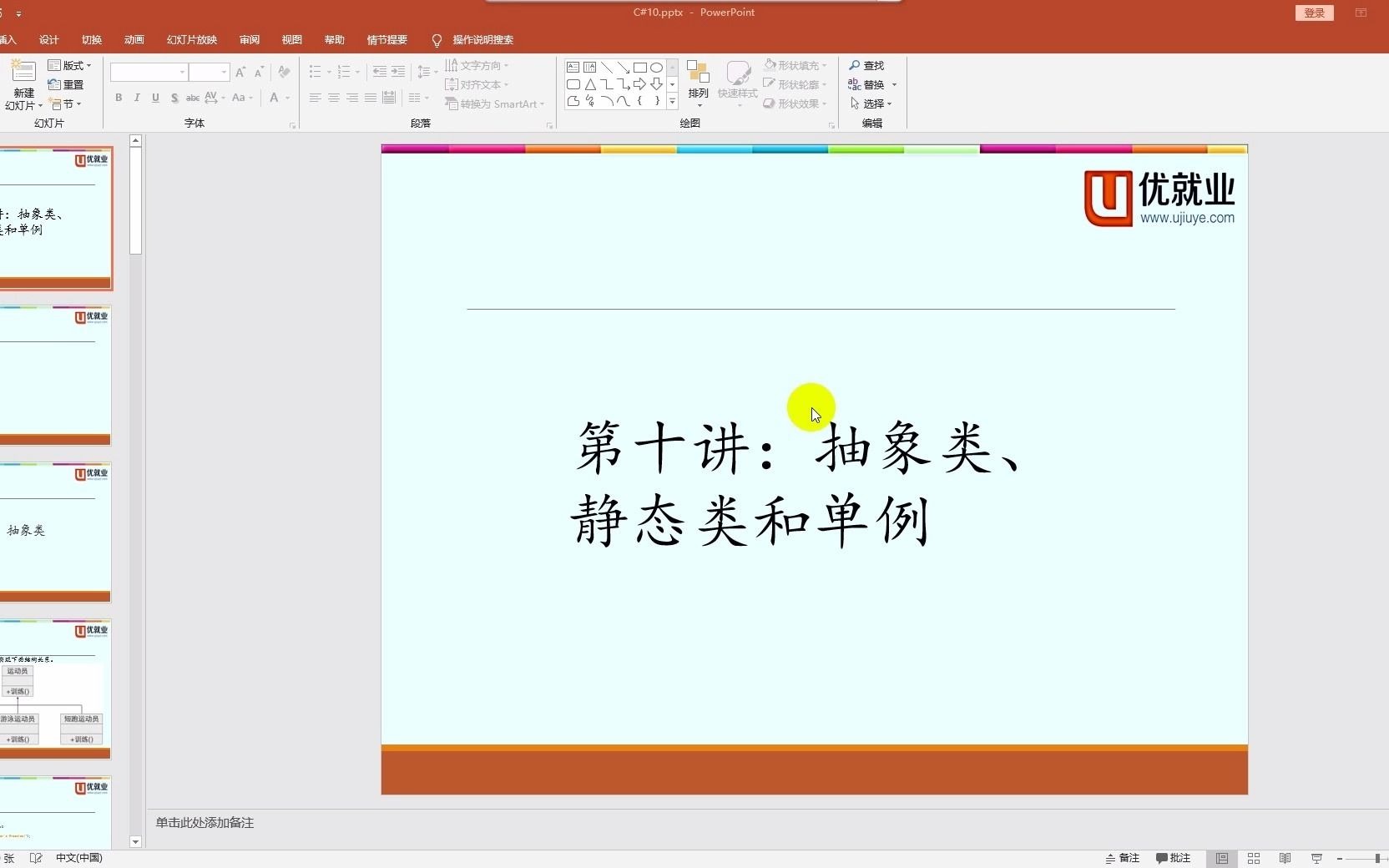Click the Reset (重置) slide button
Image resolution: width=1389 pixels, height=868 pixels.
tap(66, 84)
